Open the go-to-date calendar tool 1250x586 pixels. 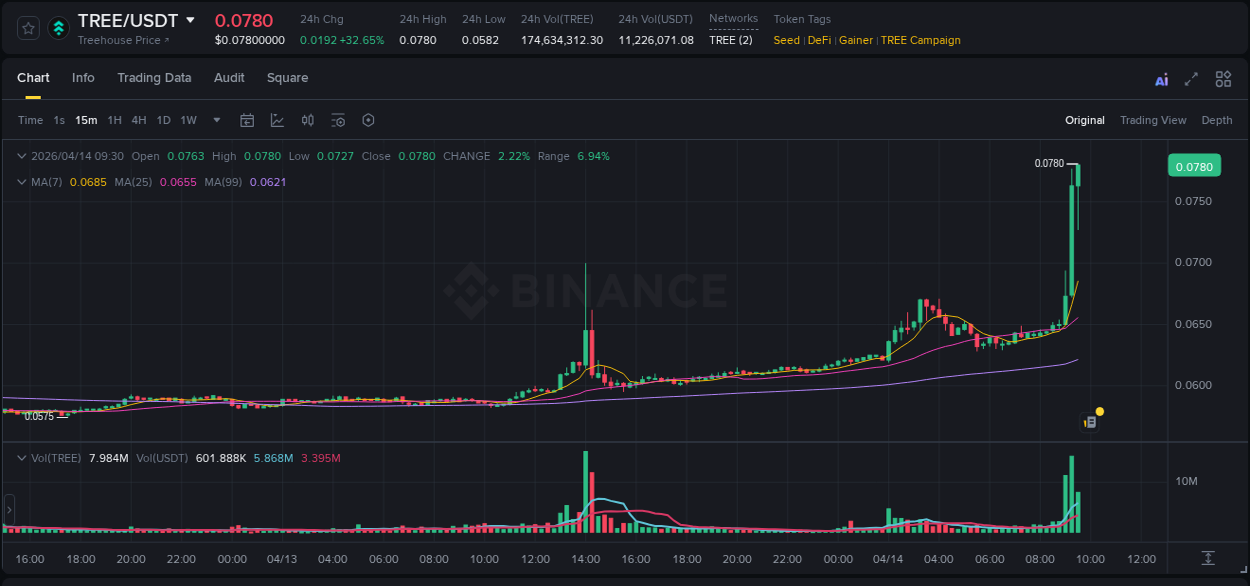point(247,120)
